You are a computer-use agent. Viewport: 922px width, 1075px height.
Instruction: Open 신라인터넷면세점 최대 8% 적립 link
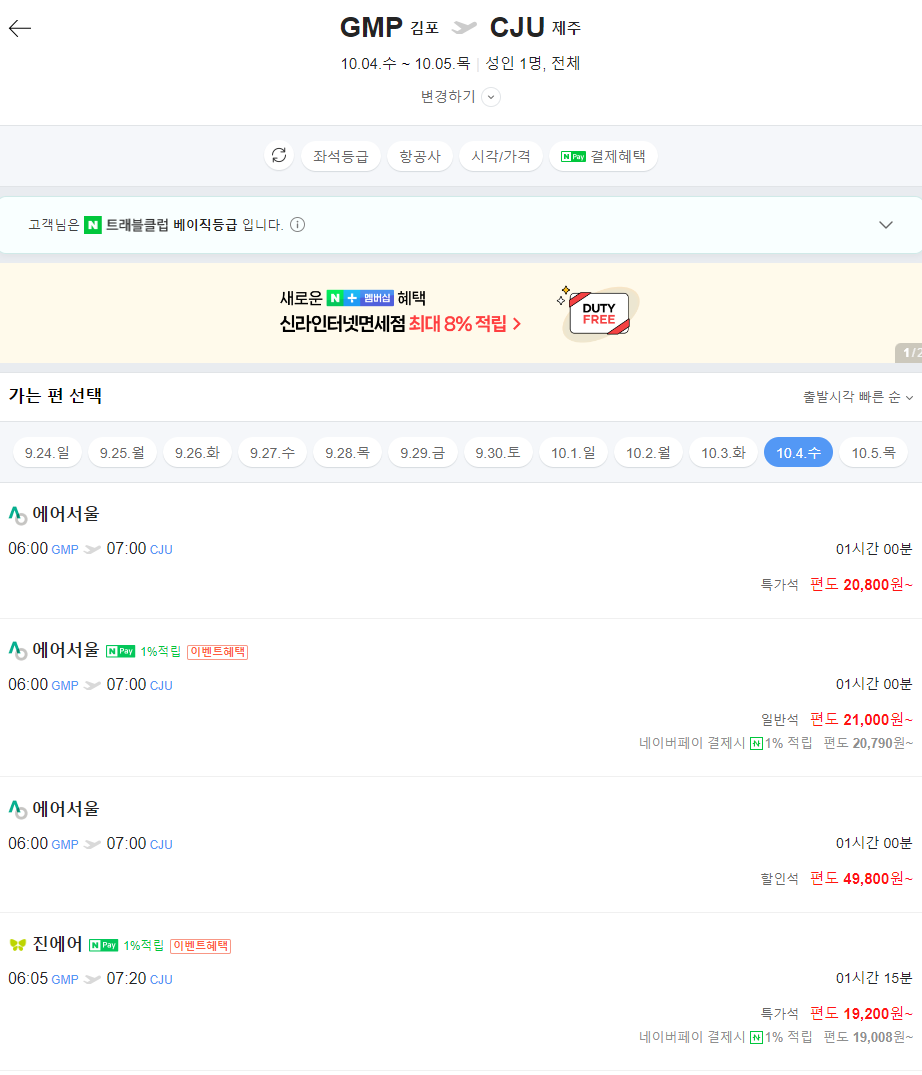400,324
